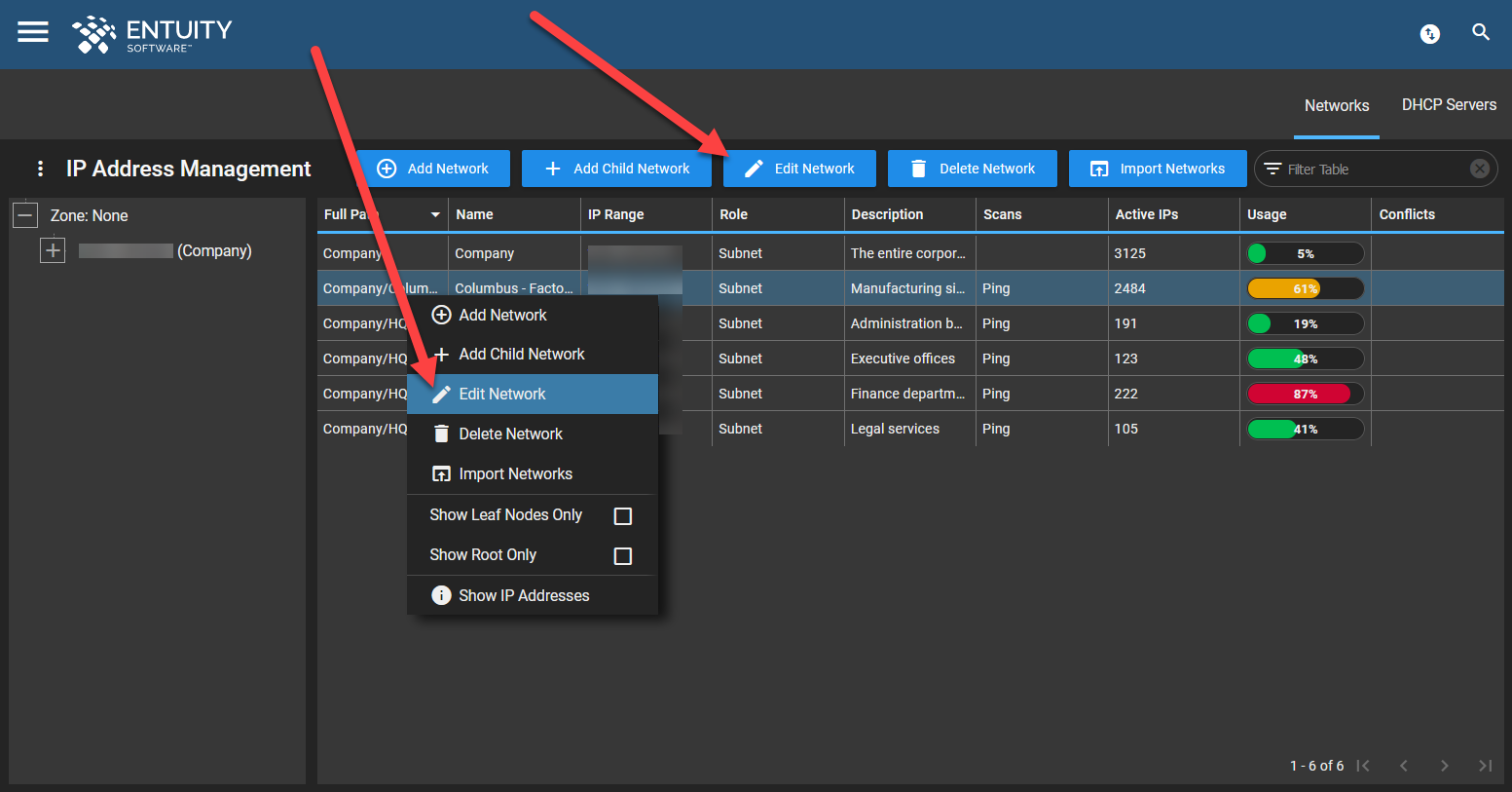1512x792 pixels.
Task: Choose Import Networks in context menu
Action: [533, 473]
